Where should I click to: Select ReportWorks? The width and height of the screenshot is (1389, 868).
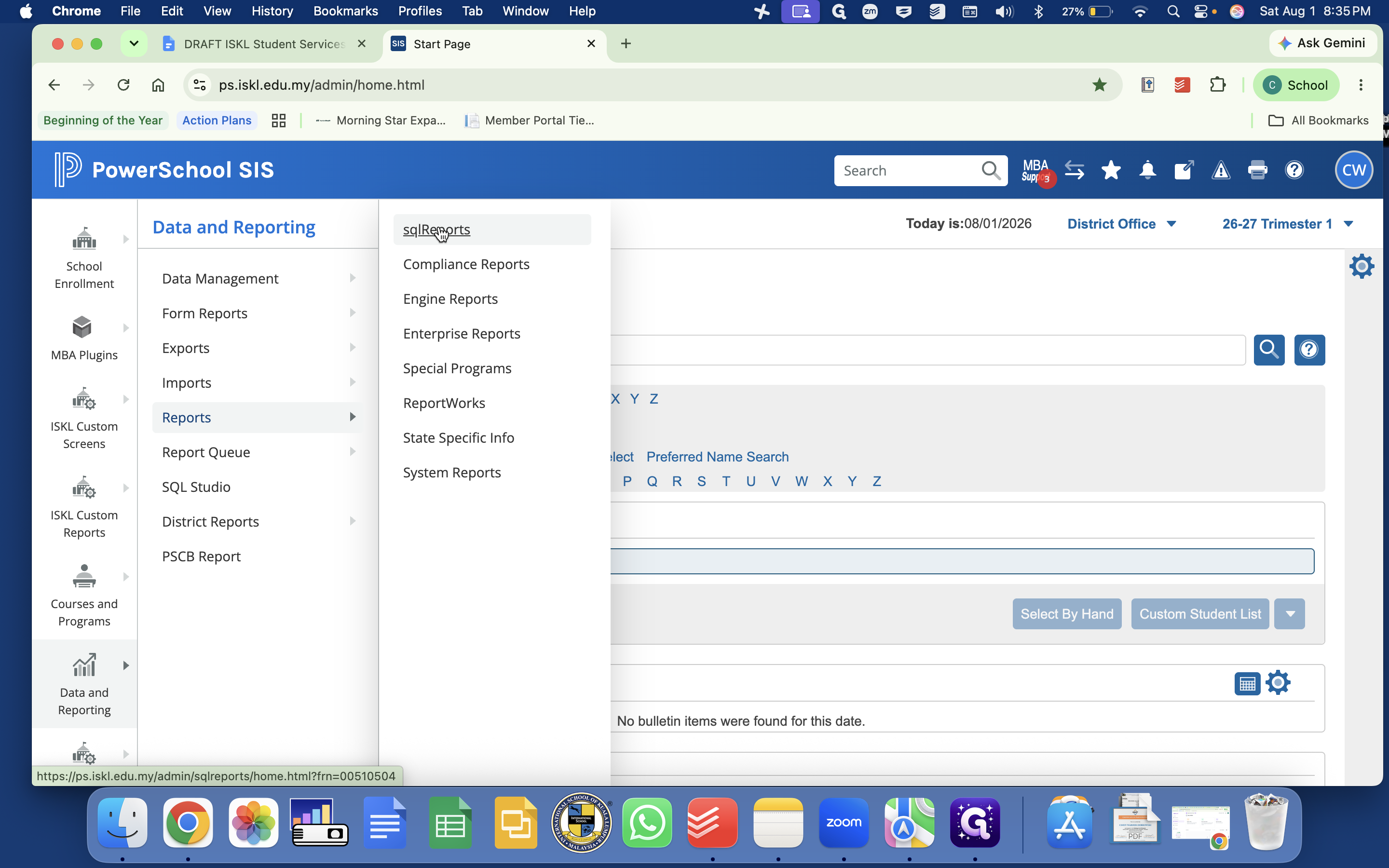coord(444,403)
